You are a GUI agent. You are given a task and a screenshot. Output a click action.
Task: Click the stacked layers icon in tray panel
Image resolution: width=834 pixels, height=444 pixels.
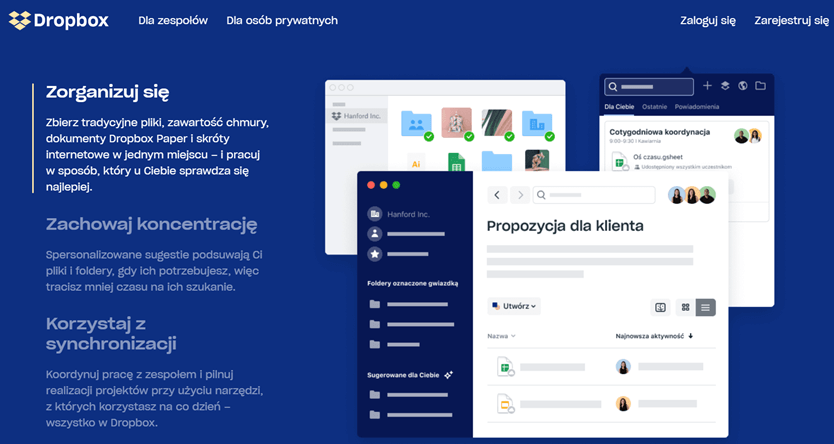(x=725, y=86)
